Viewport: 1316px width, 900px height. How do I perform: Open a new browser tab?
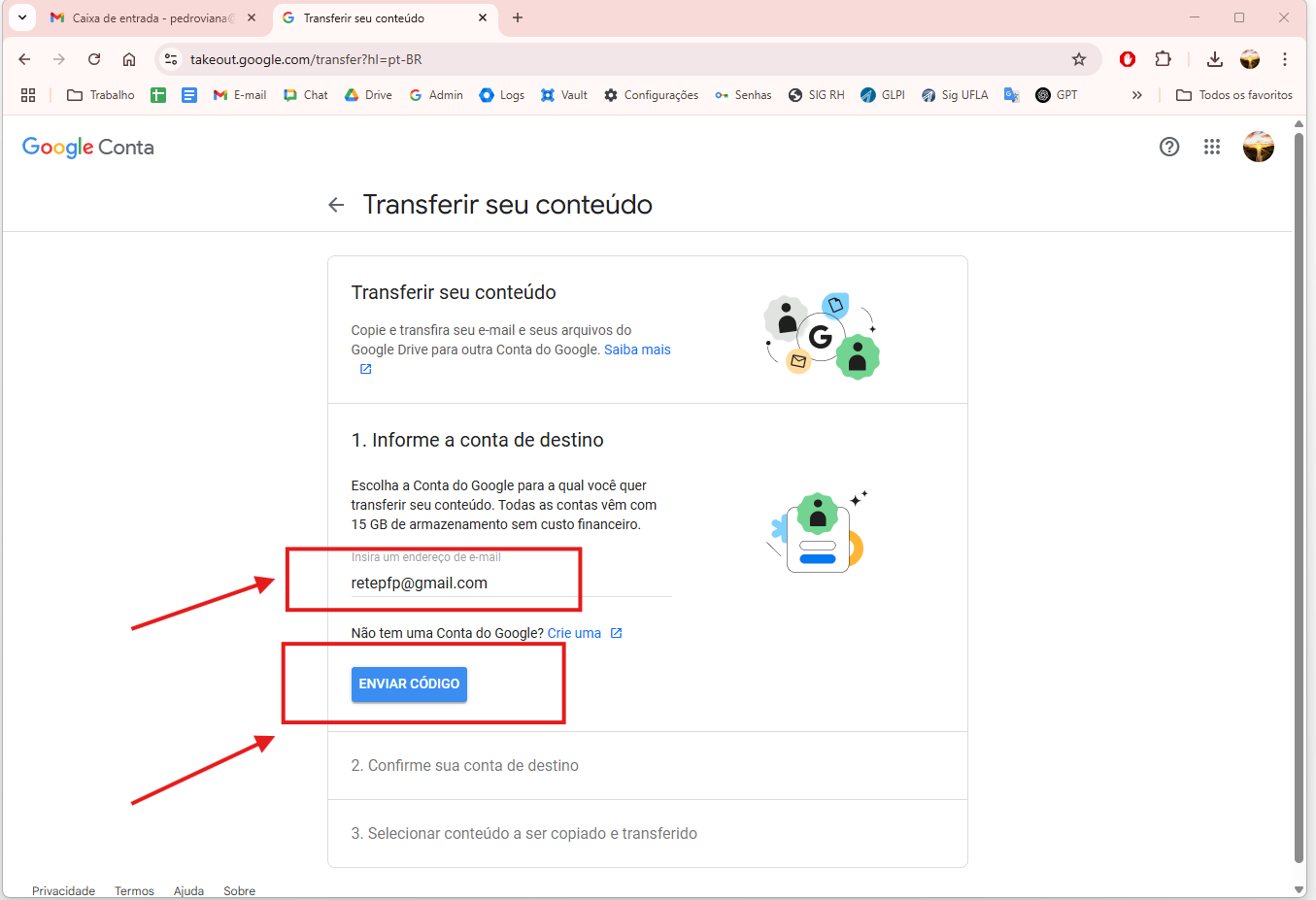pyautogui.click(x=518, y=17)
